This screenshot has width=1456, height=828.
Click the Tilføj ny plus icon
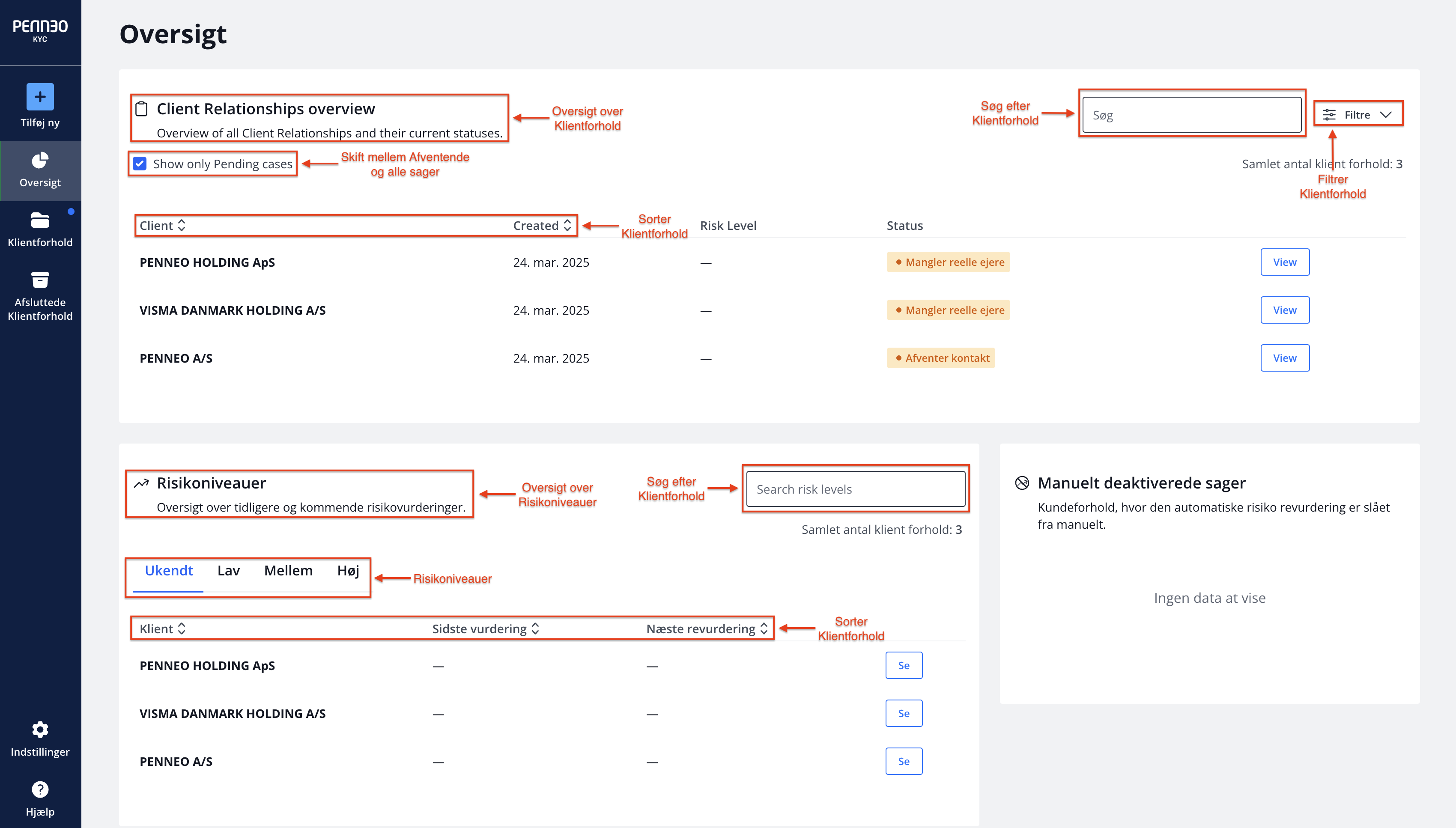pyautogui.click(x=40, y=97)
